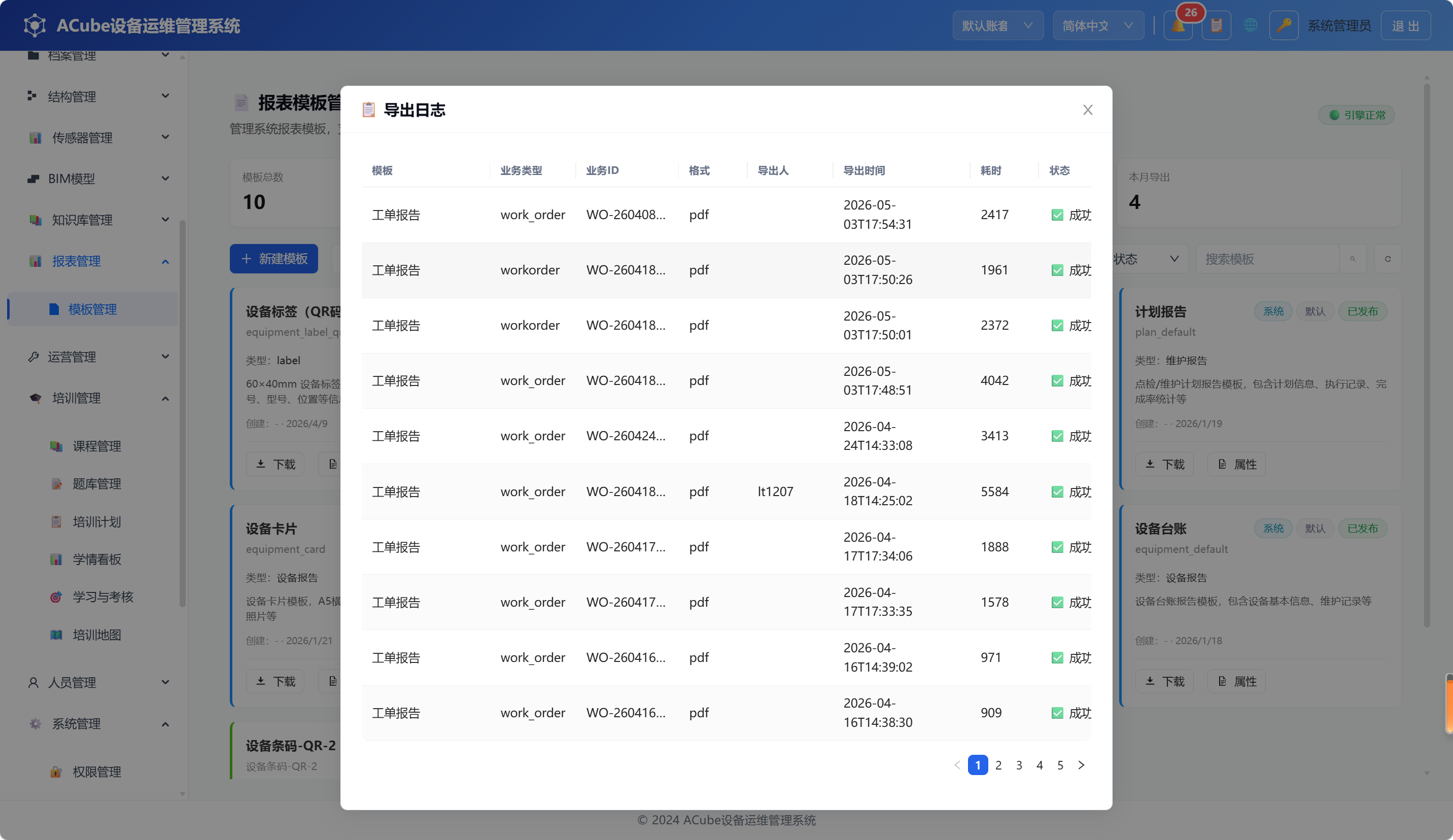Viewport: 1453px width, 840px height.
Task: Click the ACube logo icon
Action: pos(34,25)
